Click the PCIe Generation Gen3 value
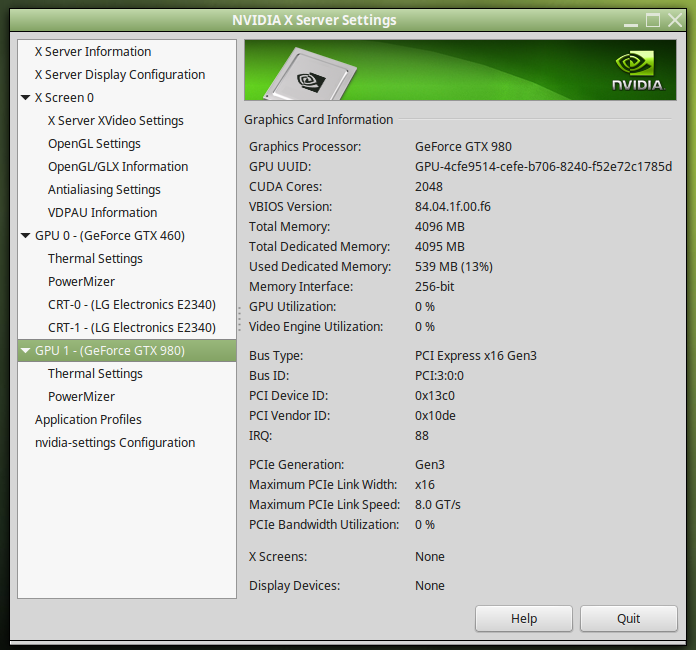This screenshot has width=696, height=650. pyautogui.click(x=430, y=464)
